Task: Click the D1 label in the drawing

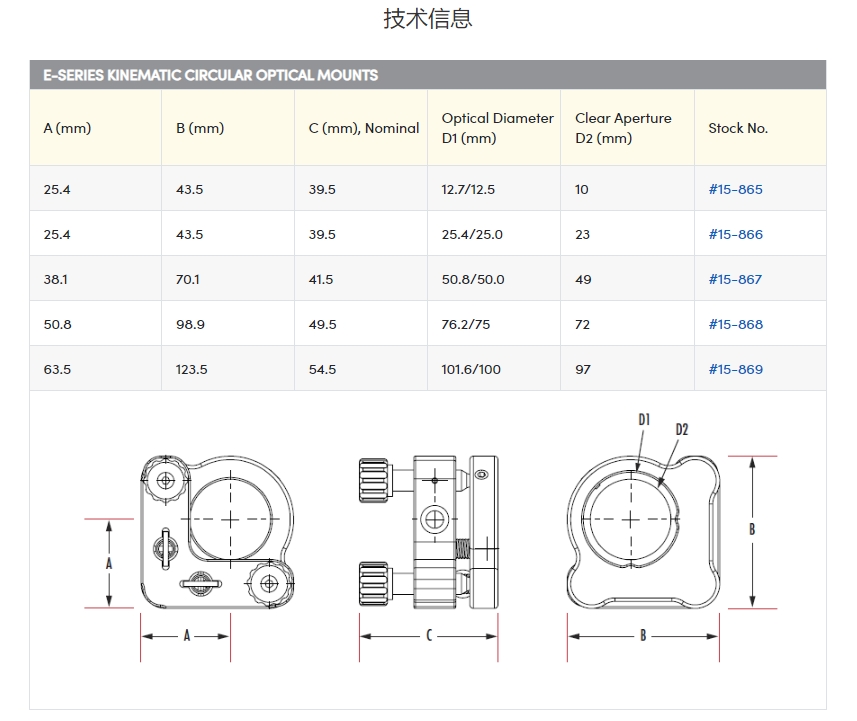Action: (644, 419)
